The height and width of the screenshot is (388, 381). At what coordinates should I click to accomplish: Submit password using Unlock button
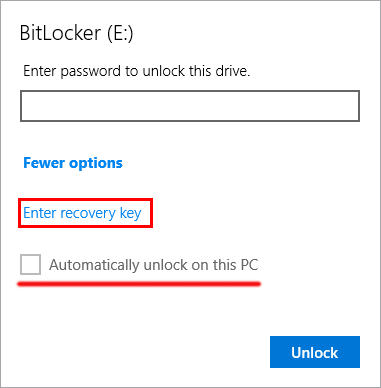pos(315,352)
